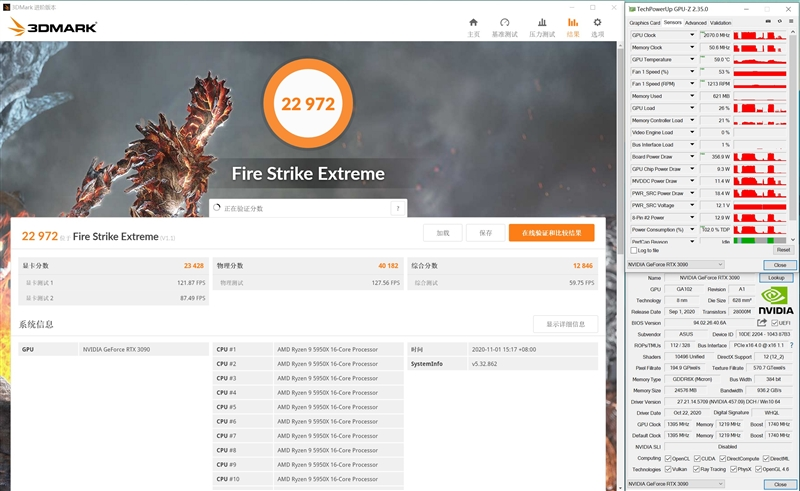Click the sensors scrollbar down arrow
Image resolution: width=800 pixels, height=491 pixels.
coord(792,240)
